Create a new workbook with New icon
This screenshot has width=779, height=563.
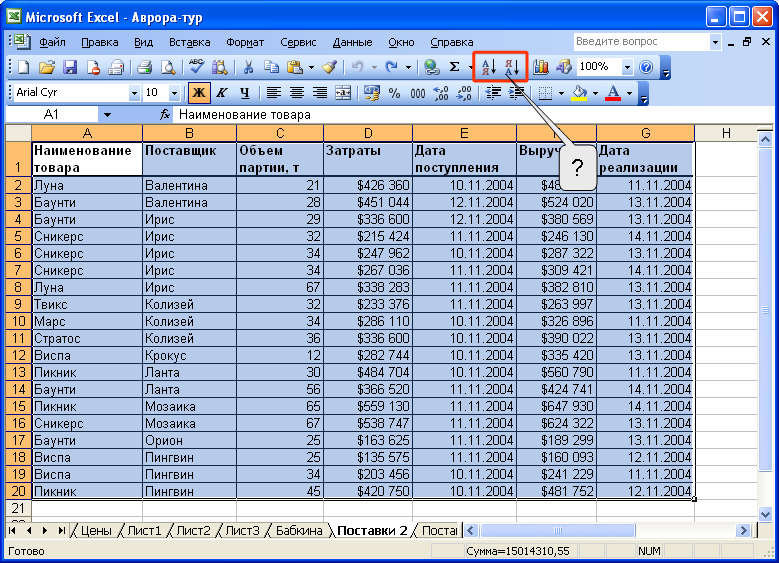coord(23,67)
